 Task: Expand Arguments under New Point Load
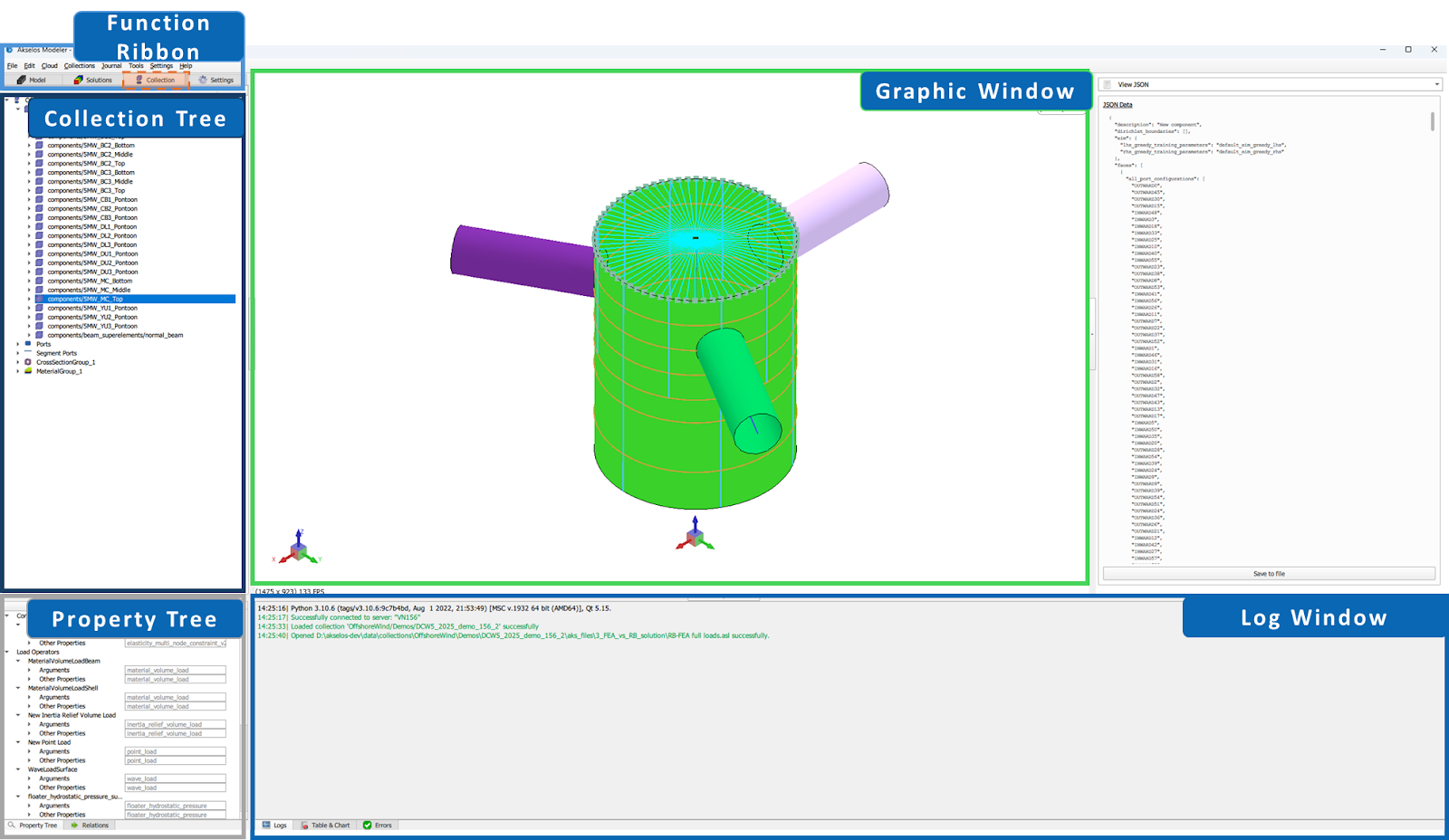[x=29, y=751]
